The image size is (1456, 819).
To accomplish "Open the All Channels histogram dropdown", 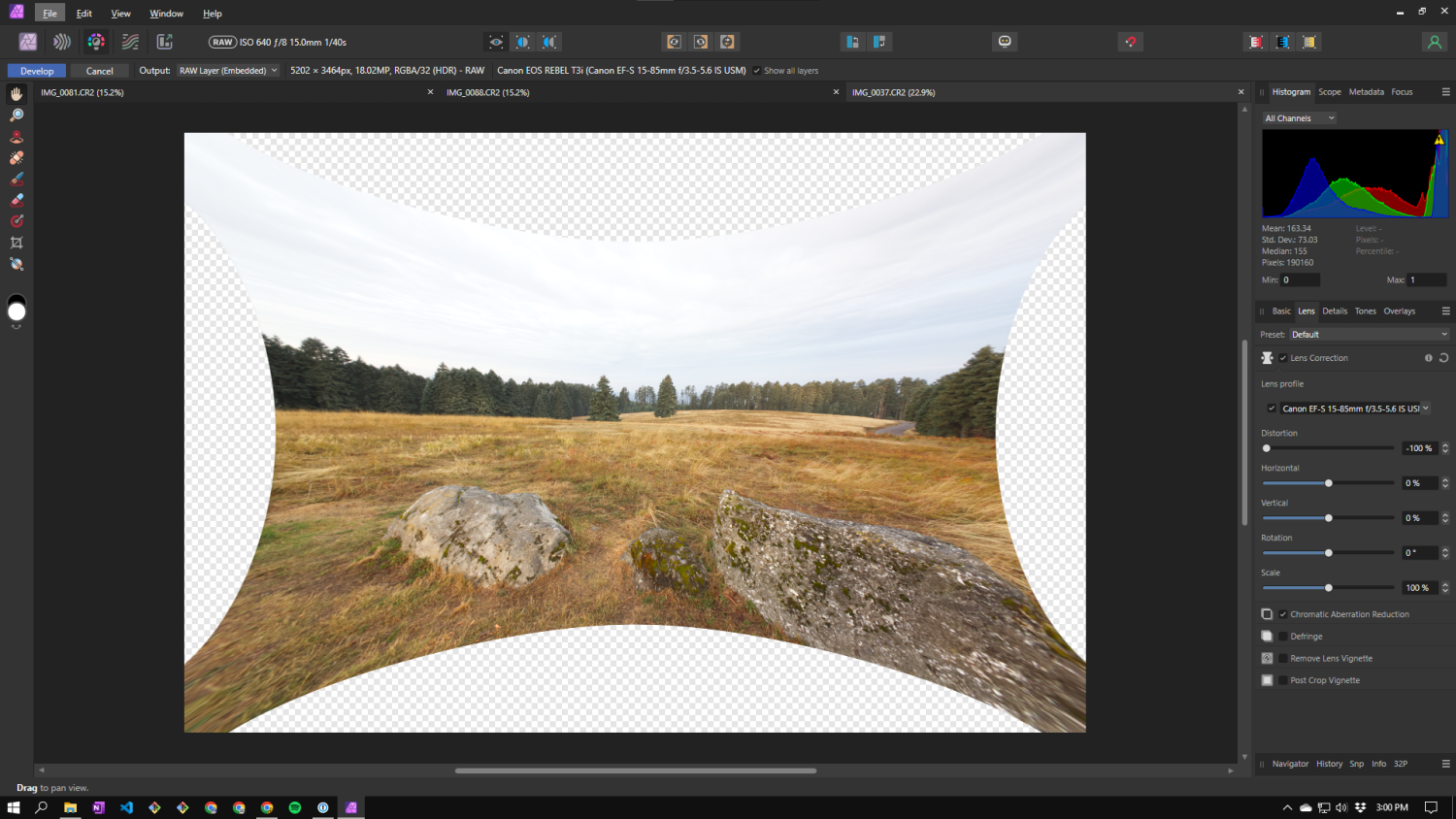I will pyautogui.click(x=1299, y=117).
